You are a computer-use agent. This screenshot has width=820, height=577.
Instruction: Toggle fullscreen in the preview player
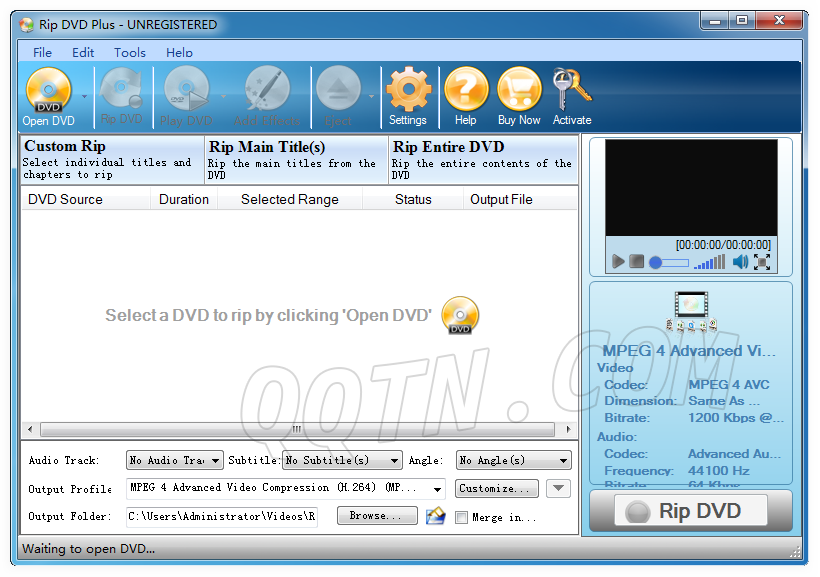tap(762, 262)
